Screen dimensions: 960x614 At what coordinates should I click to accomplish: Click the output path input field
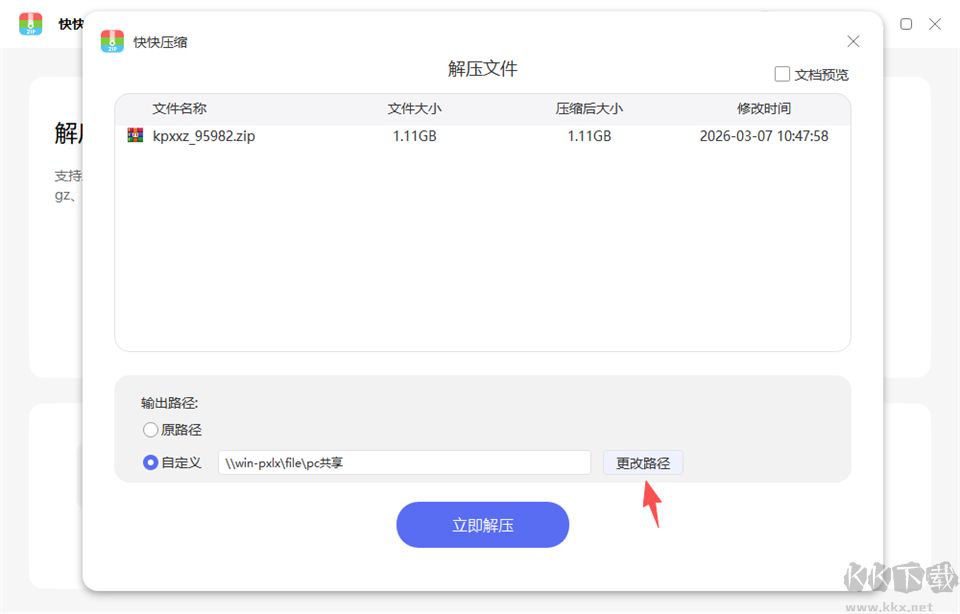(404, 462)
